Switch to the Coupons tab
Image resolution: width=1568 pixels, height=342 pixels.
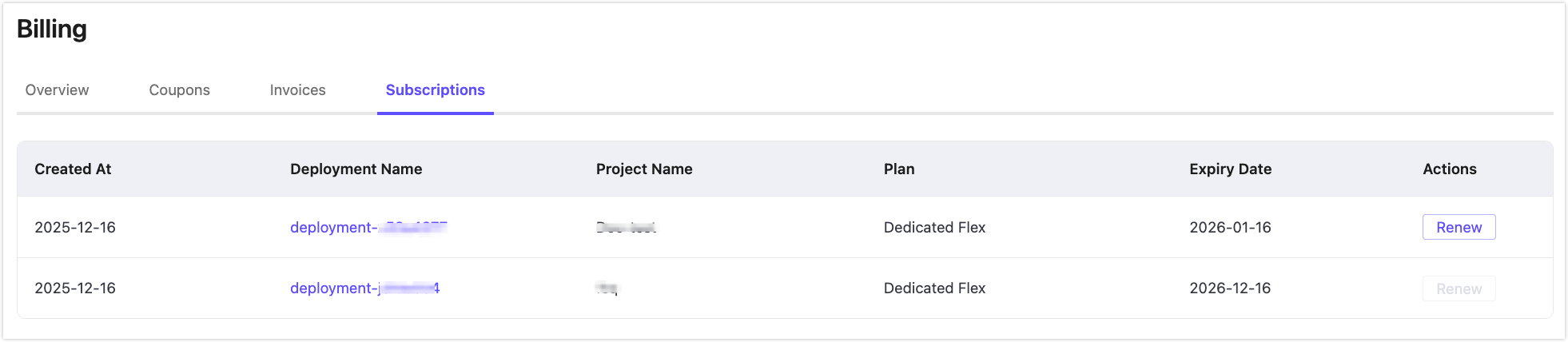tap(179, 90)
